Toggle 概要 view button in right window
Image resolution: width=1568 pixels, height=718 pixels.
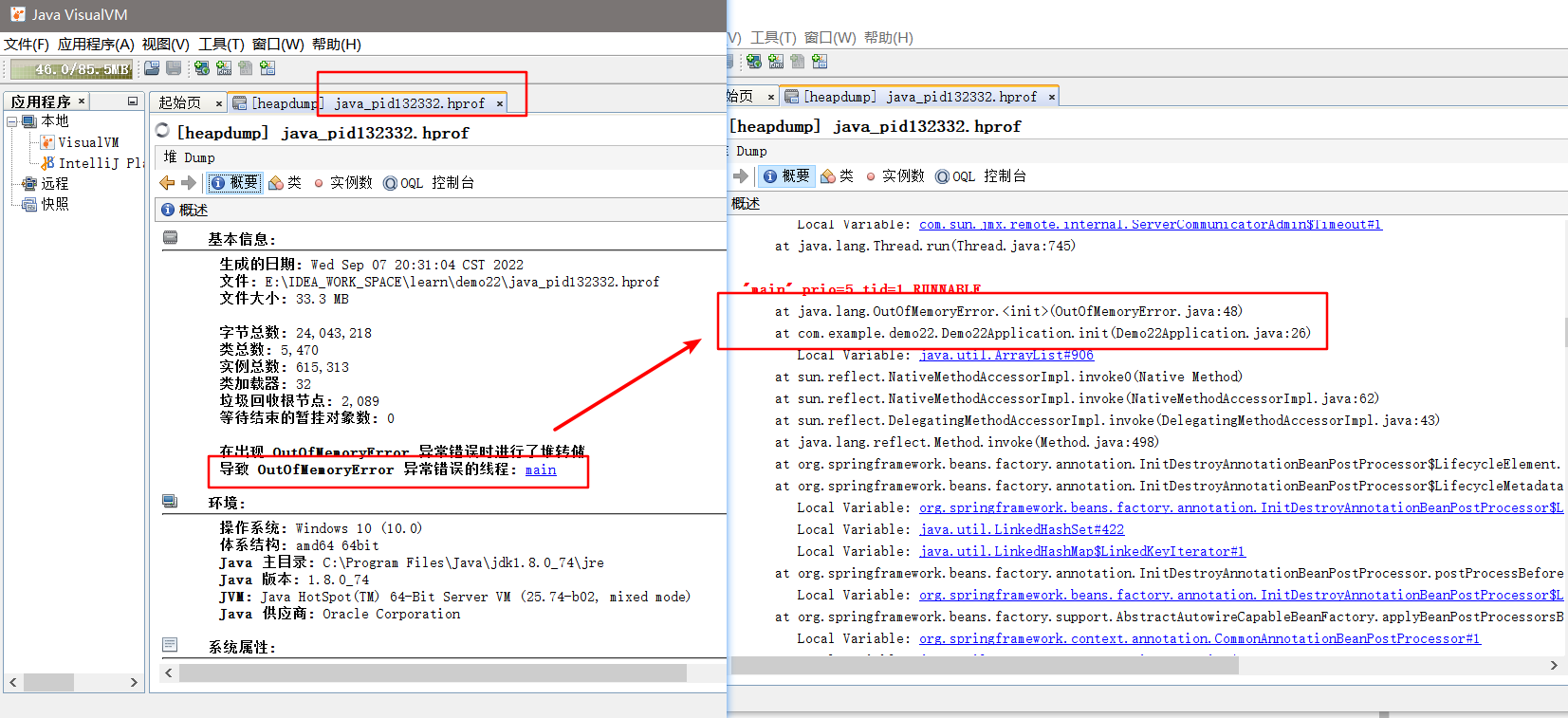point(786,176)
